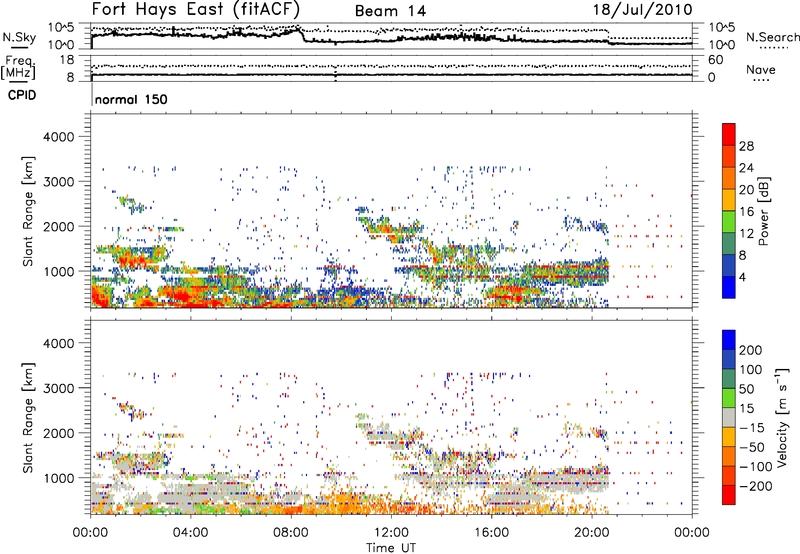This screenshot has height=554, width=800.
Task: Click the 'Freq. [MHz]' legend label
Action: [x=18, y=67]
